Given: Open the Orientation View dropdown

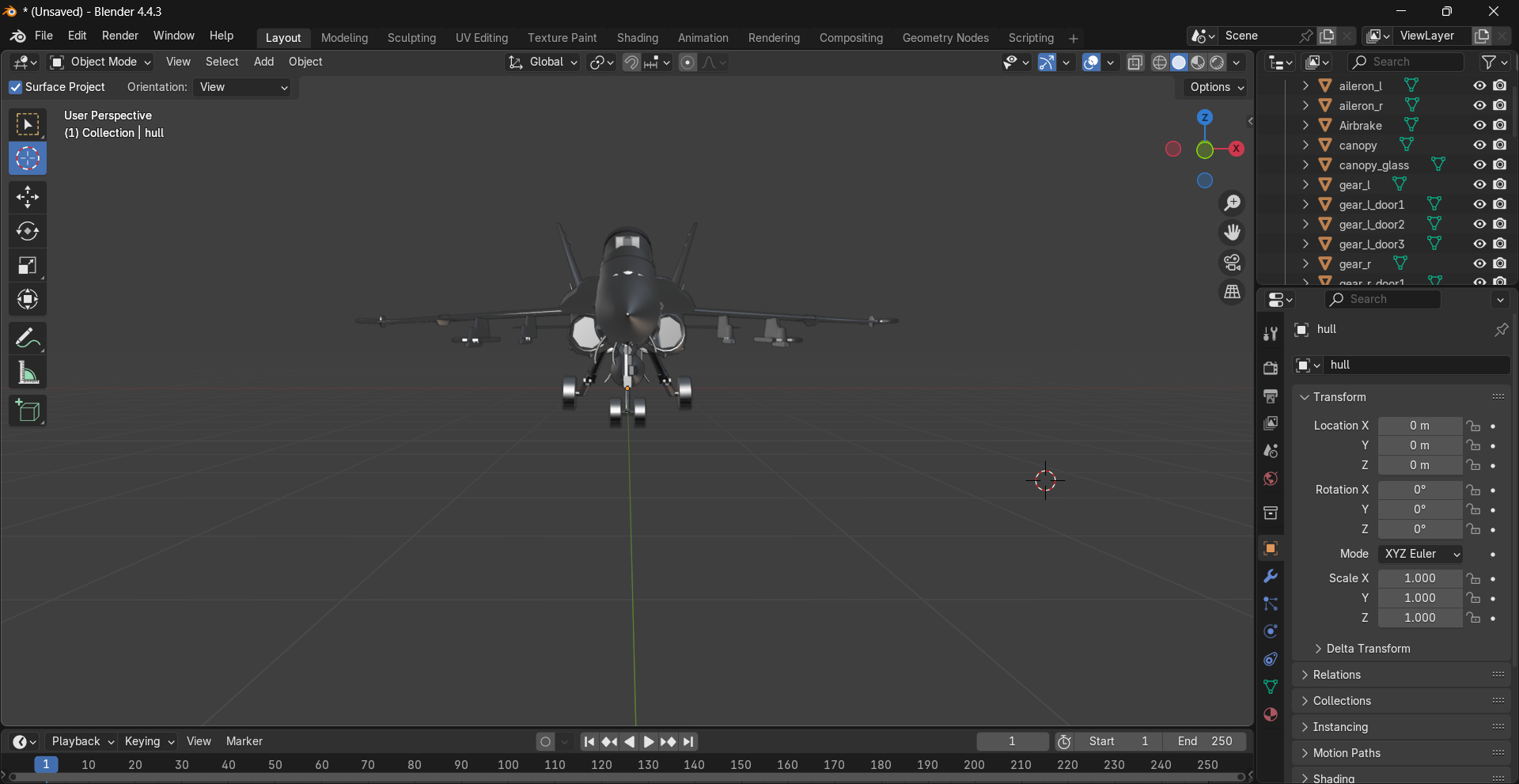Looking at the screenshot, I should [x=243, y=87].
